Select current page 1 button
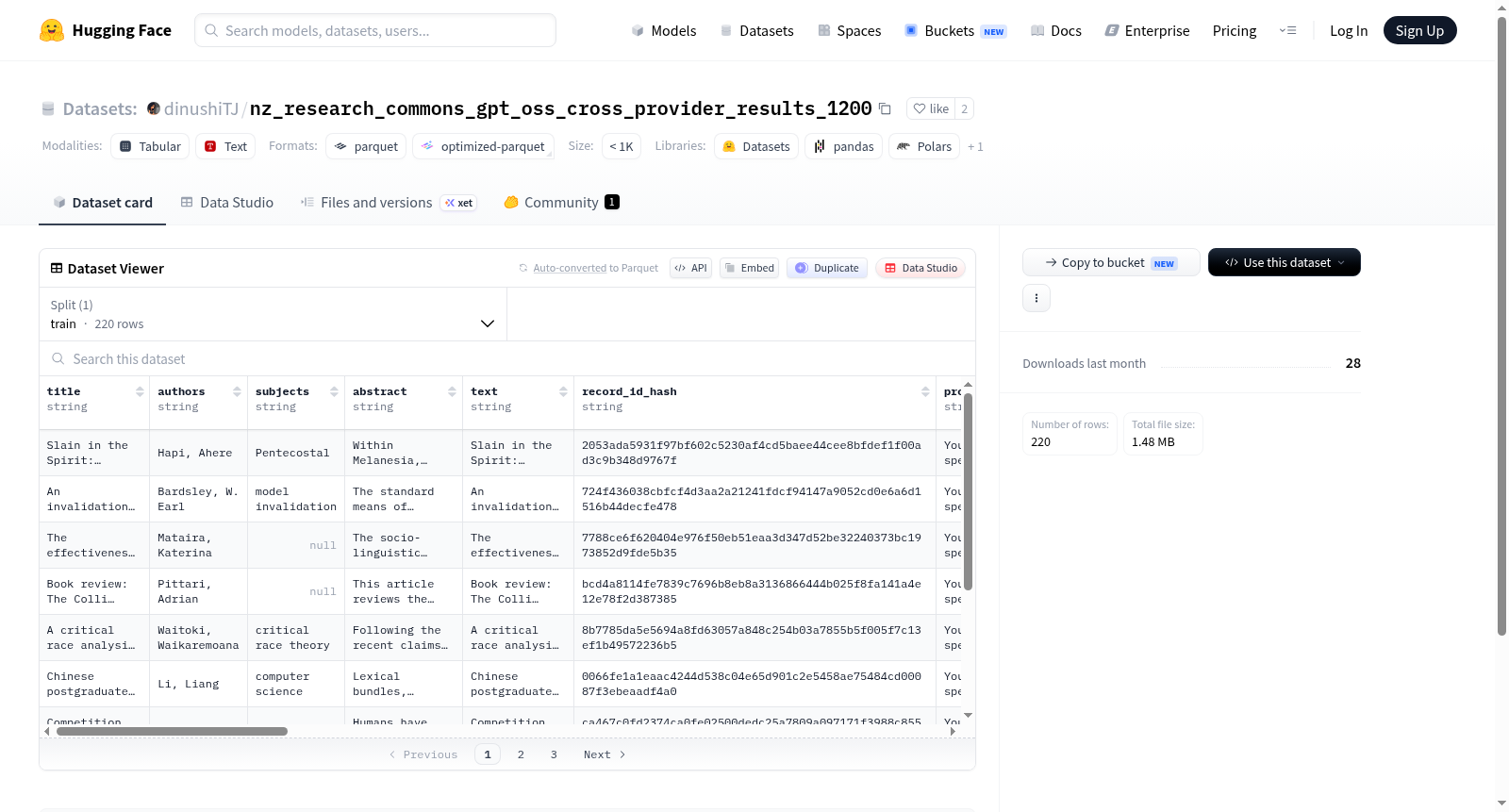1509x812 pixels. (x=488, y=754)
